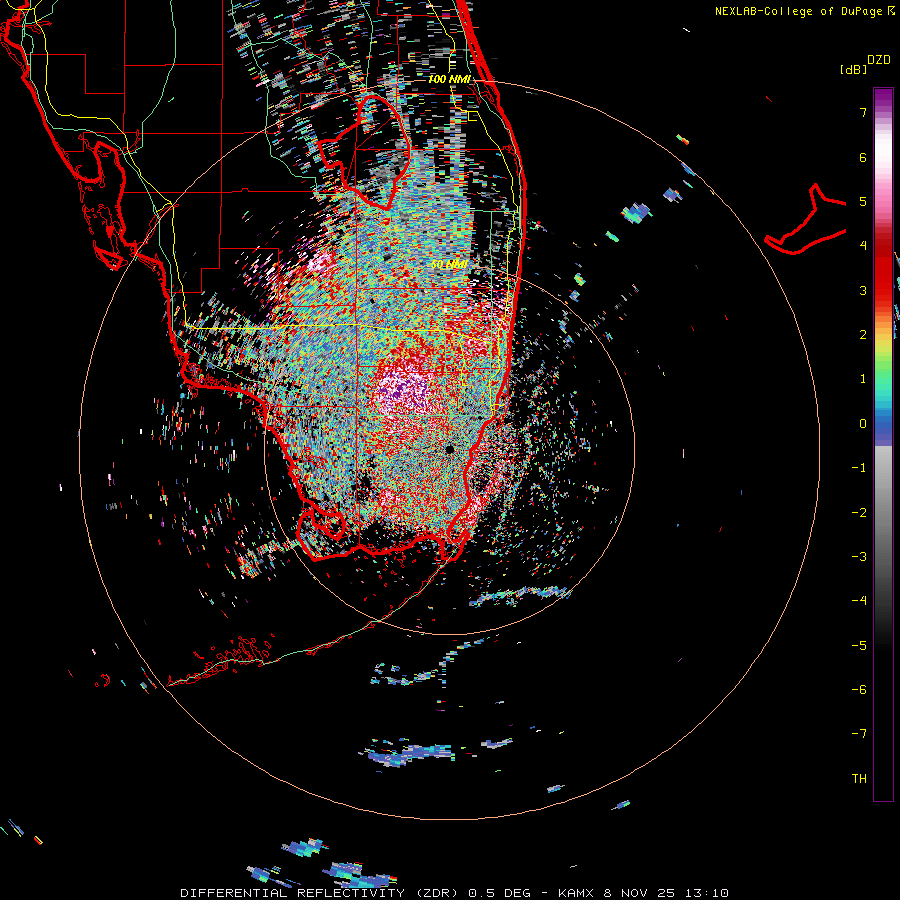Click the -2 value on color scale
The height and width of the screenshot is (900, 900).
click(859, 513)
